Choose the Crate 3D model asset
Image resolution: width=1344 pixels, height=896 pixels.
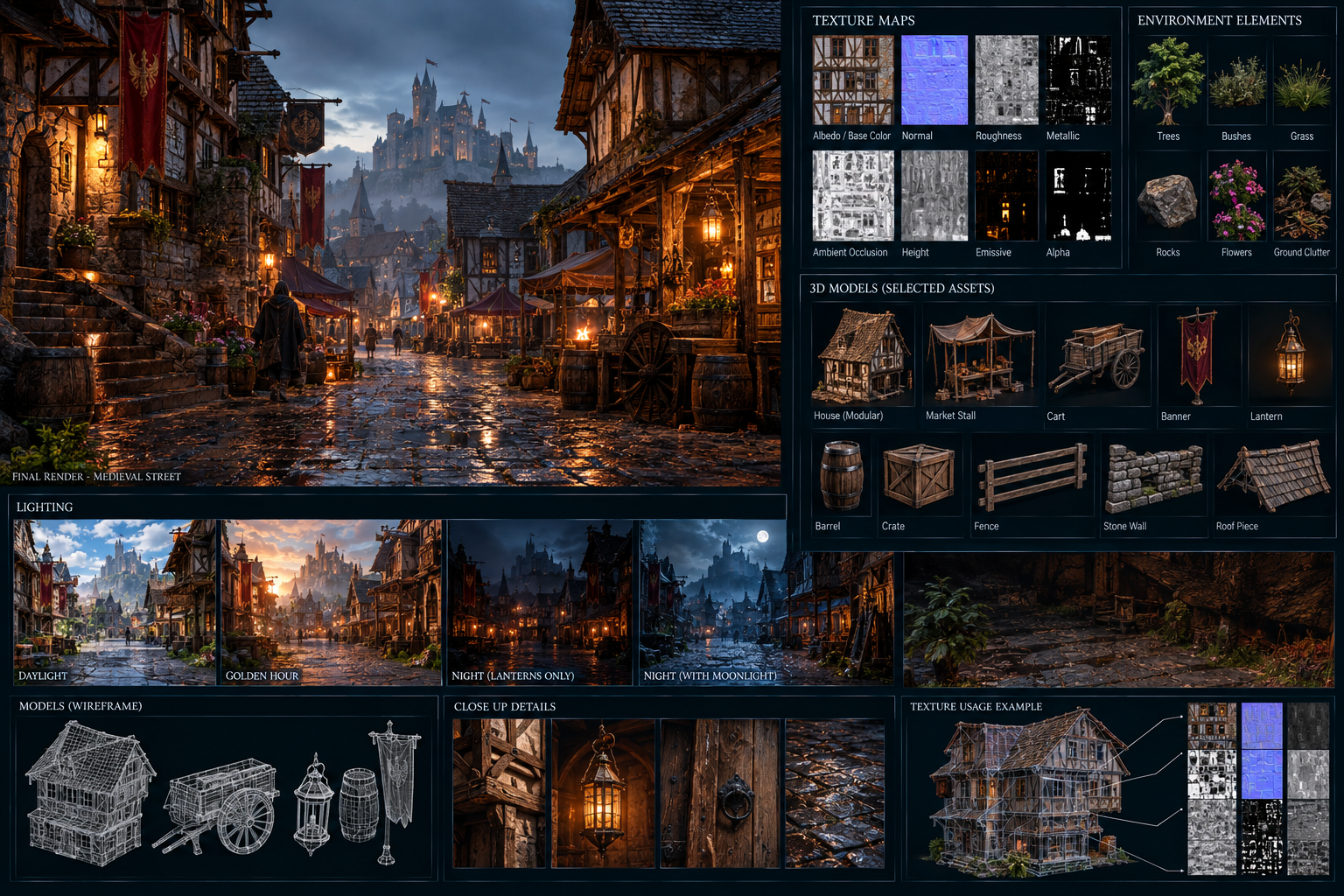[x=919, y=476]
